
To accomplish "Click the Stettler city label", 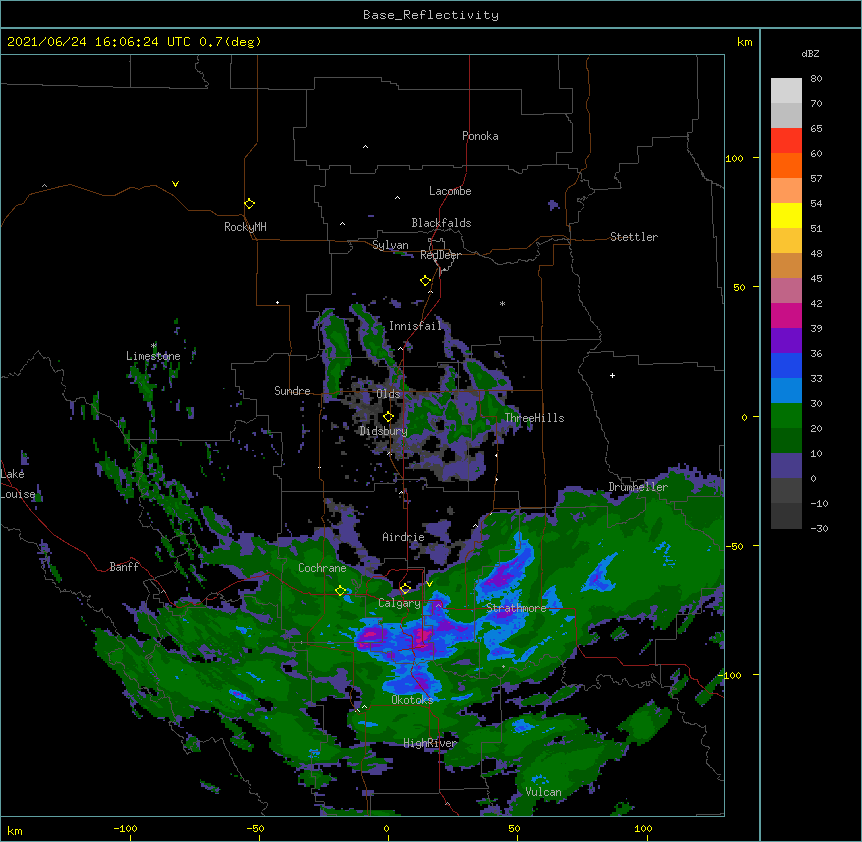I will (x=634, y=237).
